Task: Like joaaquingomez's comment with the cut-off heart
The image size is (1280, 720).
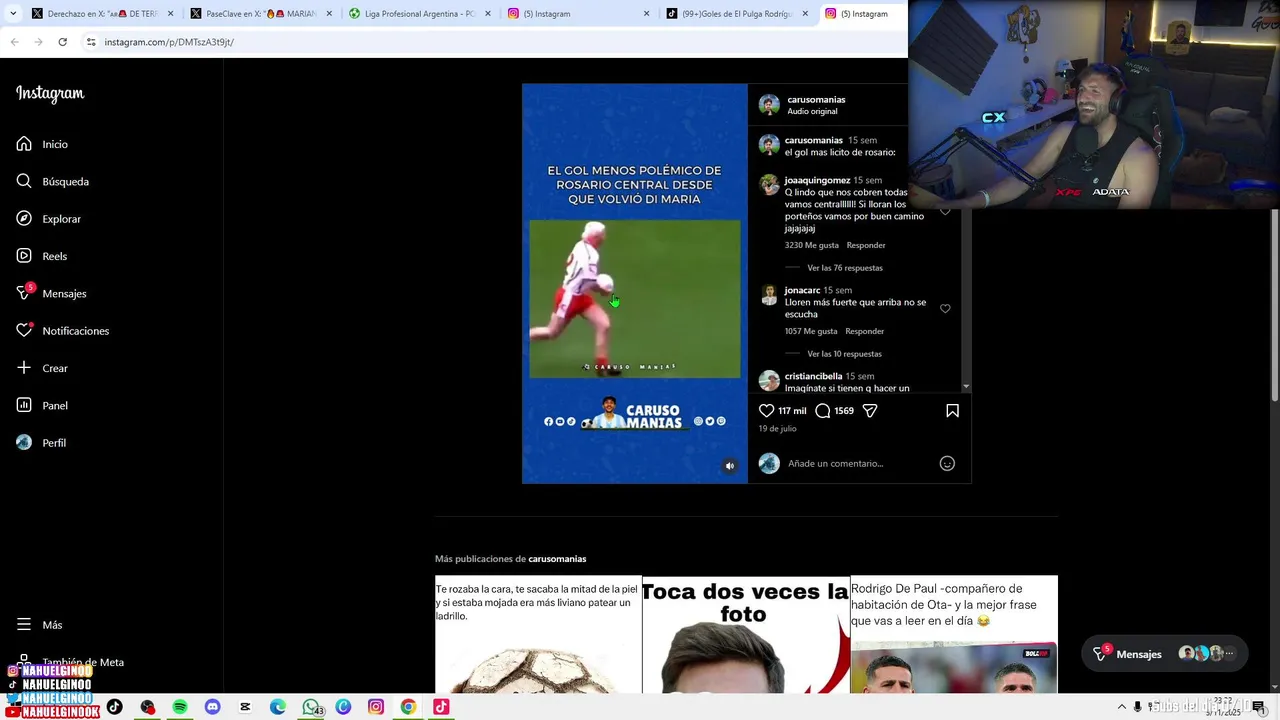Action: pyautogui.click(x=945, y=212)
